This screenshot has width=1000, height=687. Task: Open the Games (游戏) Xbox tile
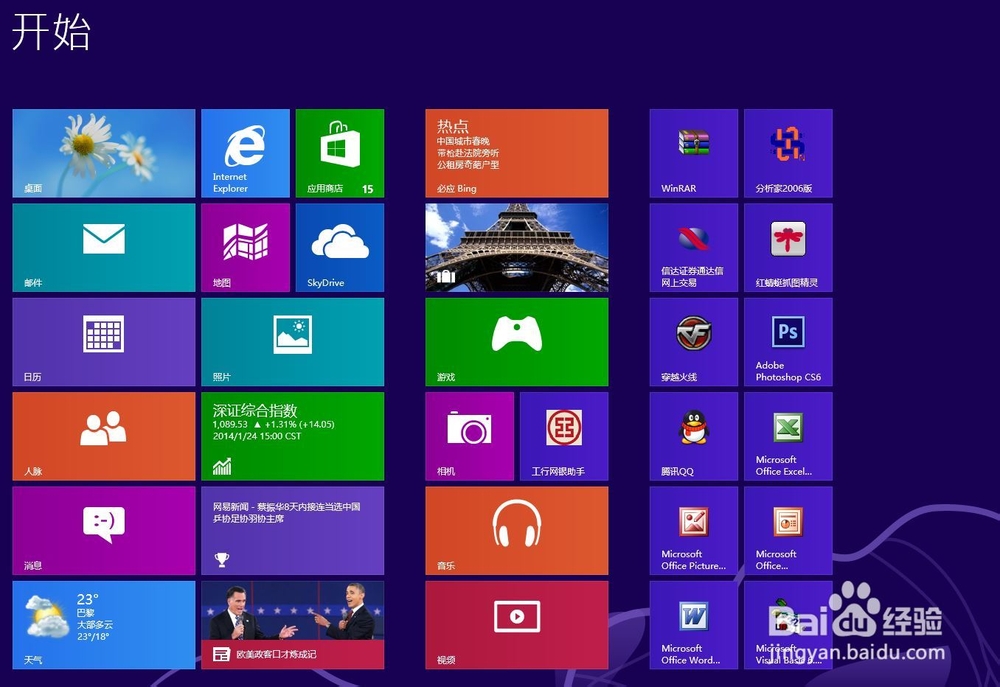517,342
